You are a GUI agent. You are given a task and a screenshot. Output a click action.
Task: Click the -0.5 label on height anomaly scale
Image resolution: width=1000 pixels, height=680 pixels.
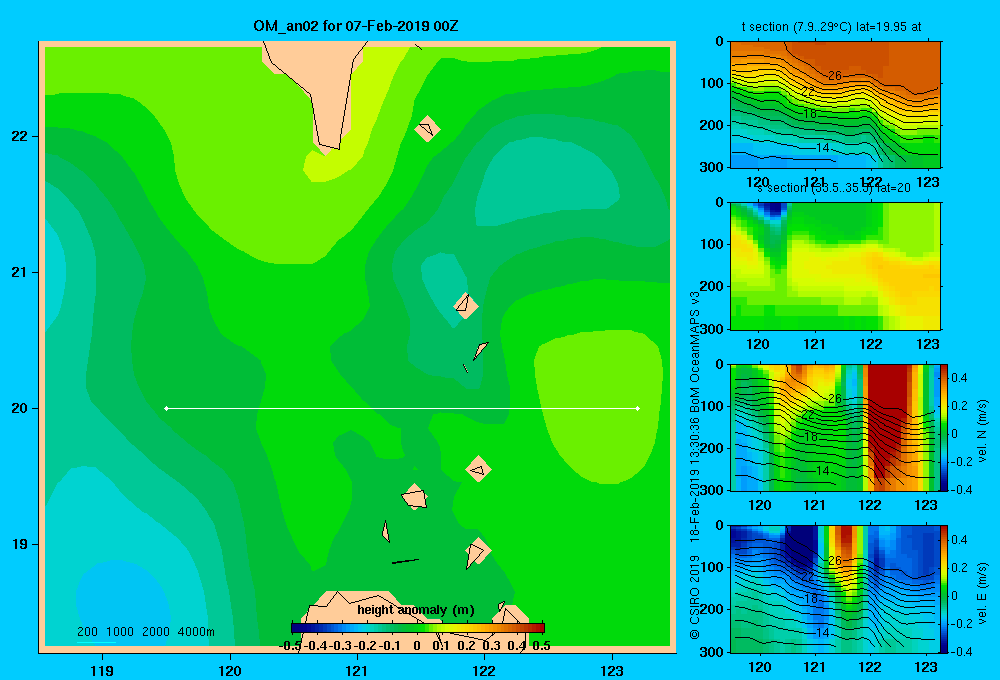click(x=290, y=646)
